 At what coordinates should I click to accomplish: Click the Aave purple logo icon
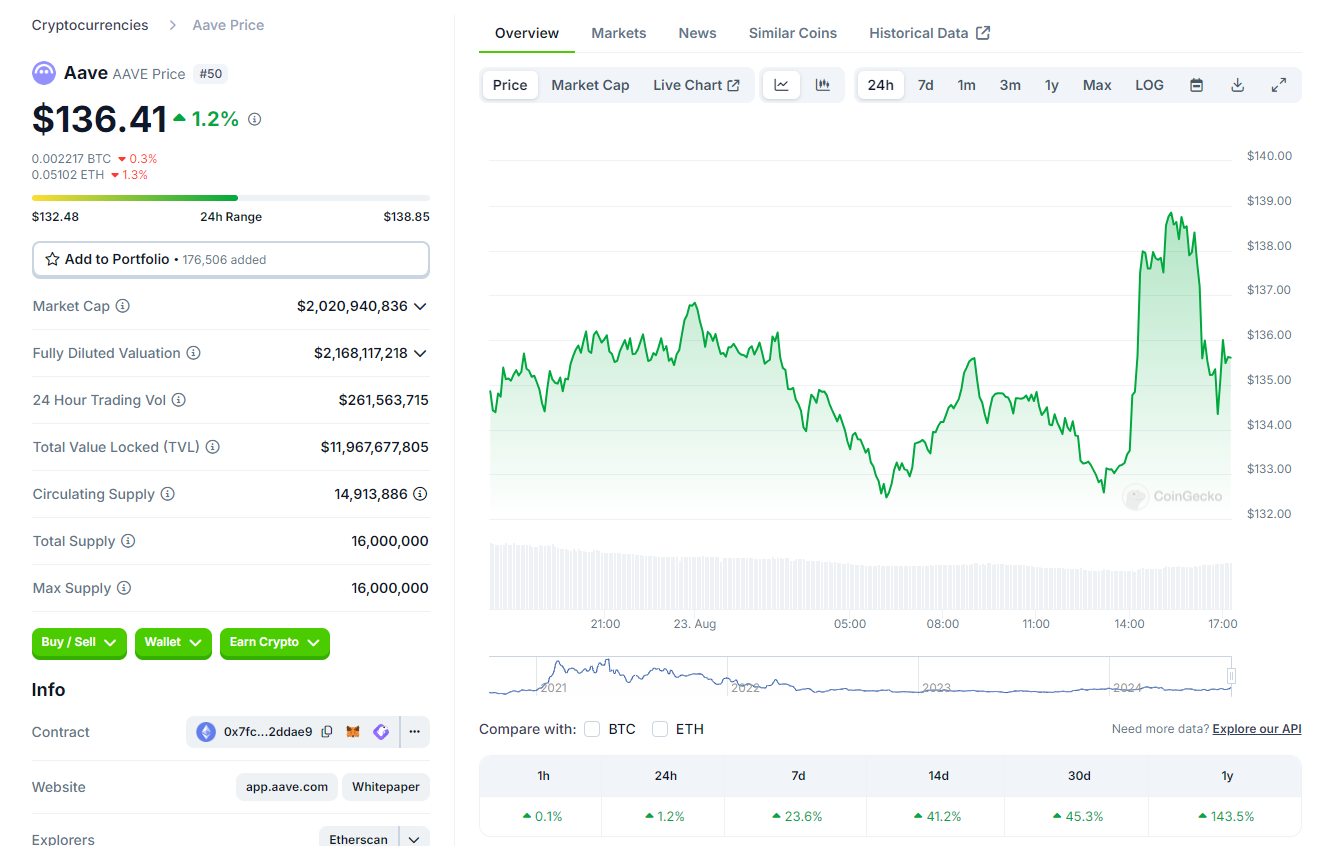(44, 73)
